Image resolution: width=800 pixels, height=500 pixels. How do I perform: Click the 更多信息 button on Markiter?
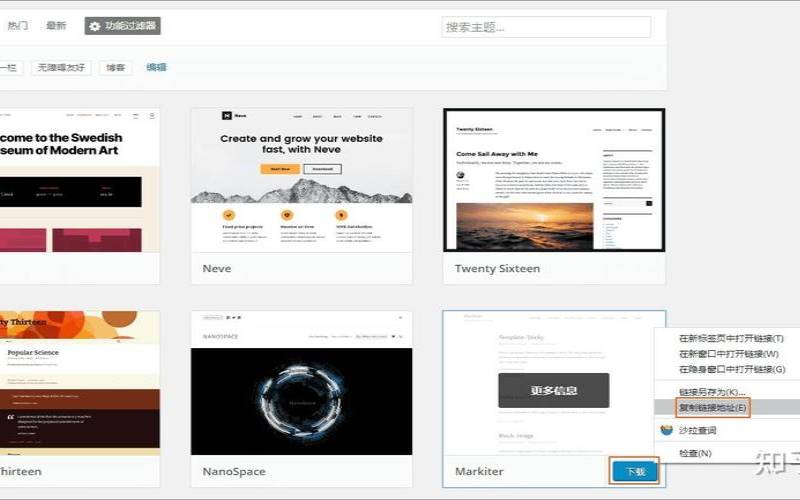point(554,390)
